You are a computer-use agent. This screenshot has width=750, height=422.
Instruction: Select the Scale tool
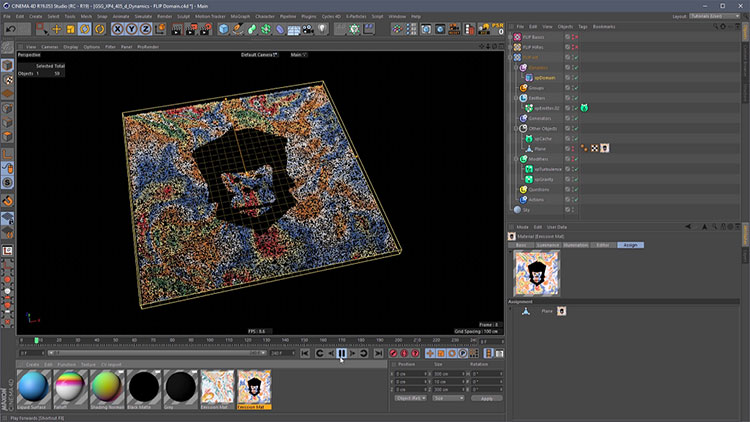click(x=70, y=29)
